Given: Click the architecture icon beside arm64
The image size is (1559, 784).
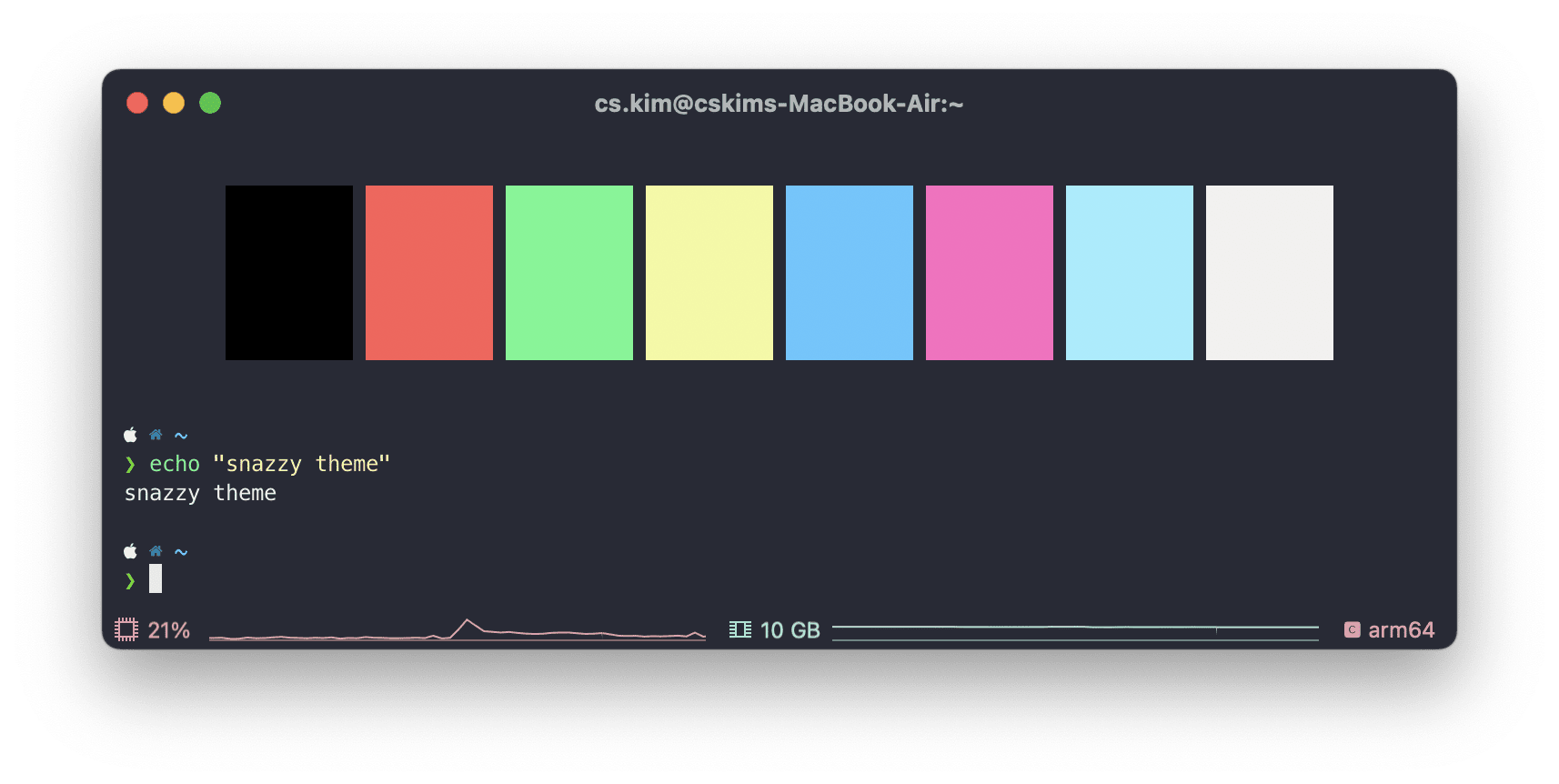Looking at the screenshot, I should [x=1353, y=629].
